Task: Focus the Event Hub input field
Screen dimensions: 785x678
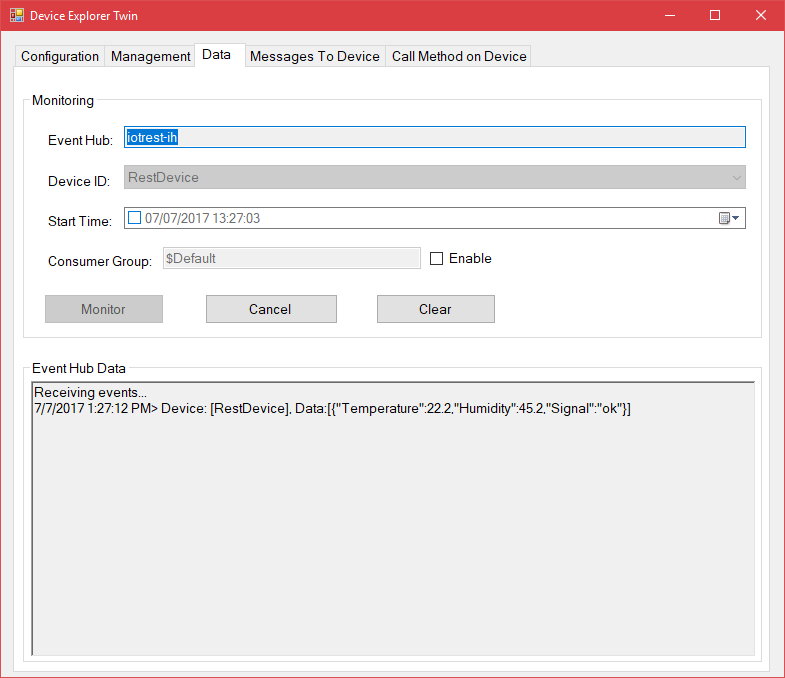Action: 435,137
